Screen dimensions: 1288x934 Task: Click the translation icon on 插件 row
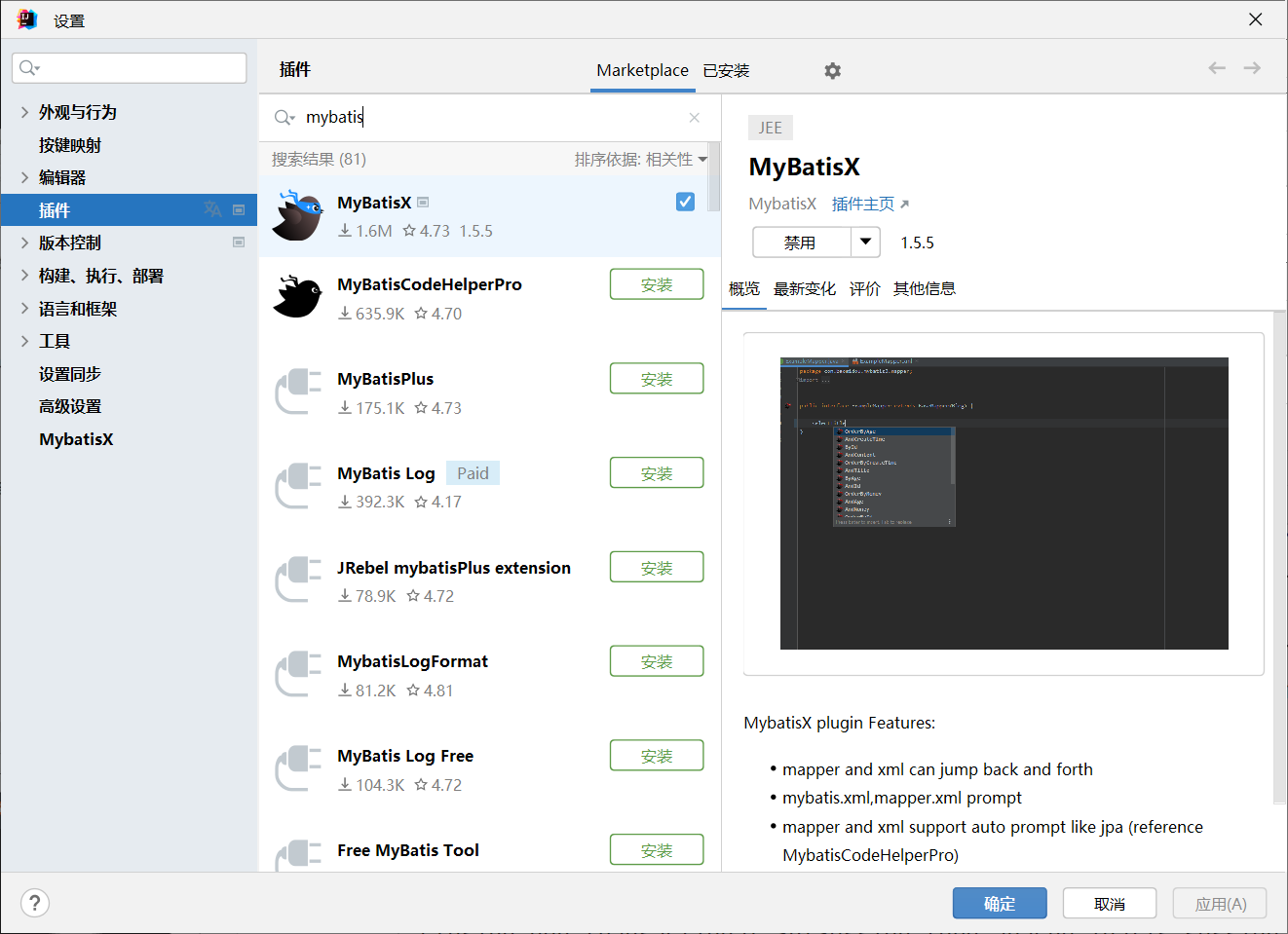(x=213, y=209)
